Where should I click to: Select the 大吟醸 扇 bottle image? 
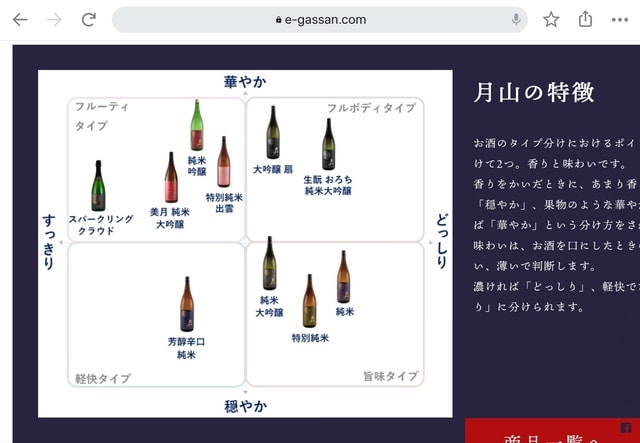[x=273, y=132]
